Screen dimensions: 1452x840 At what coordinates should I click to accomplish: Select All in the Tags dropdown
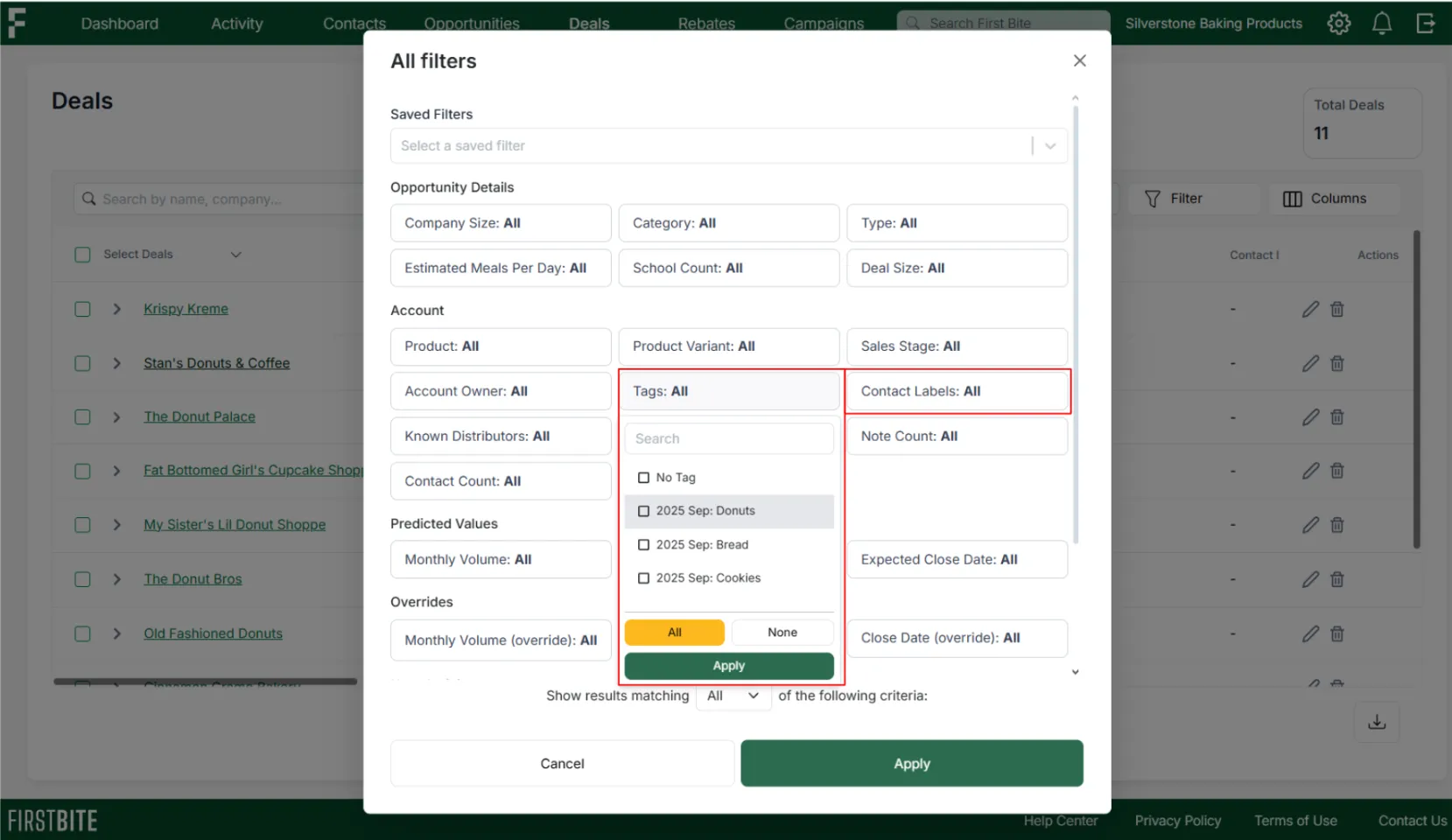[674, 633]
